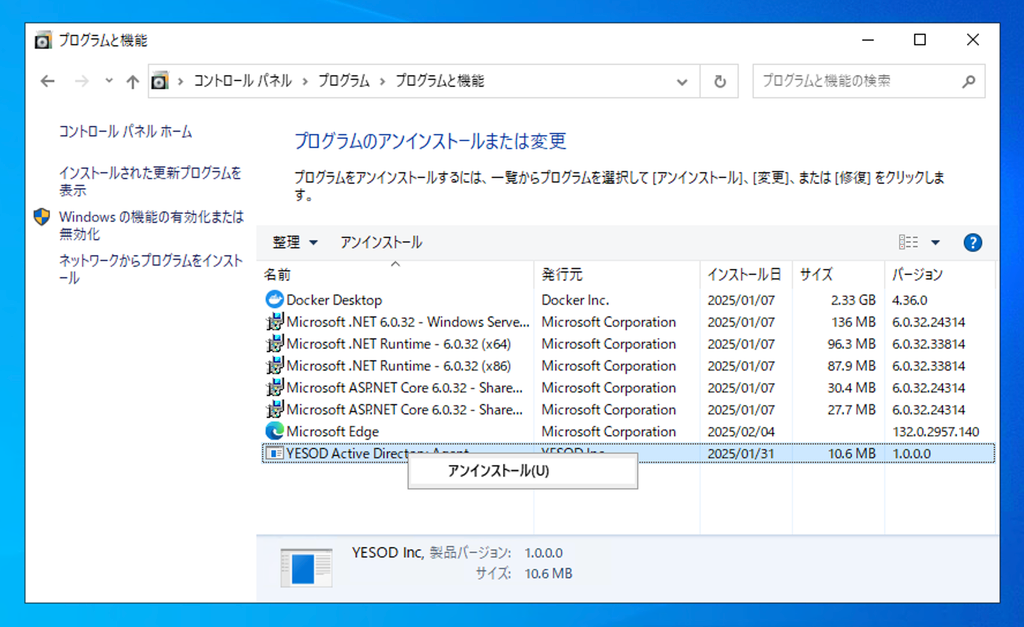Select Microsoft .NET Runtime - 6.0.32 (x64) name
1024x627 pixels.
[x=398, y=344]
